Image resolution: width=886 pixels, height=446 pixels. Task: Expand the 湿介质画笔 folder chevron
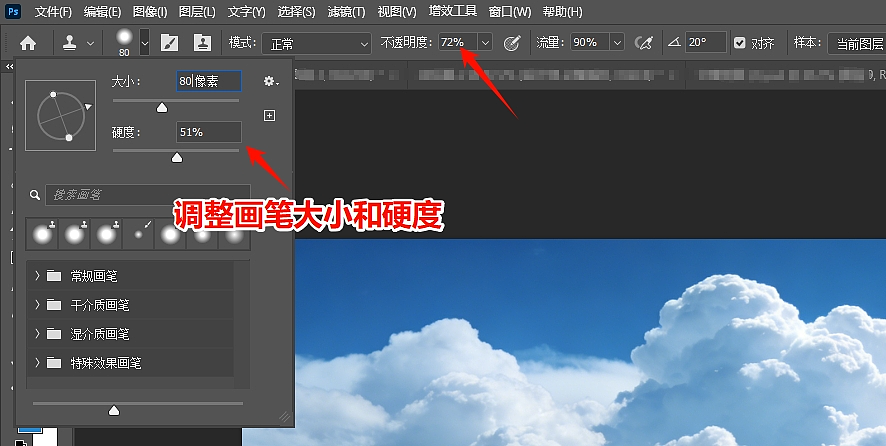[37, 334]
